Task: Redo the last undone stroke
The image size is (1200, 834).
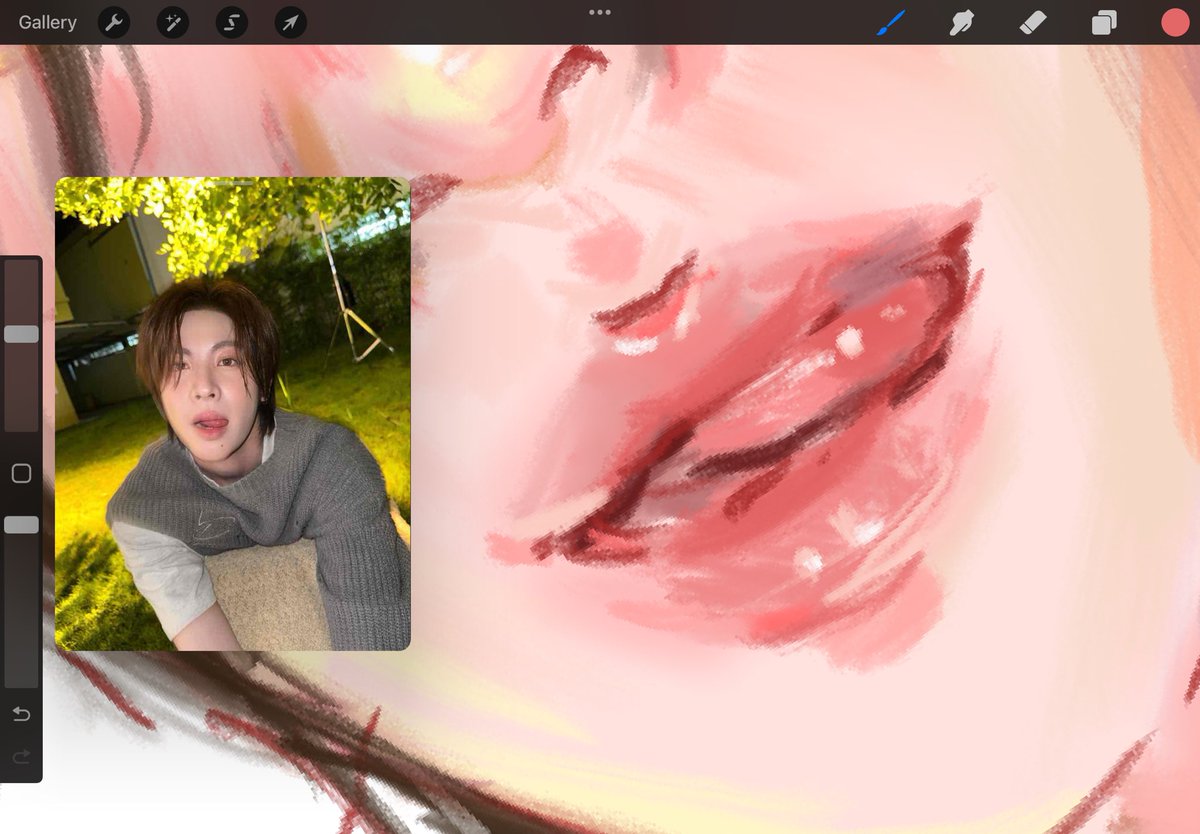Action: (x=21, y=758)
